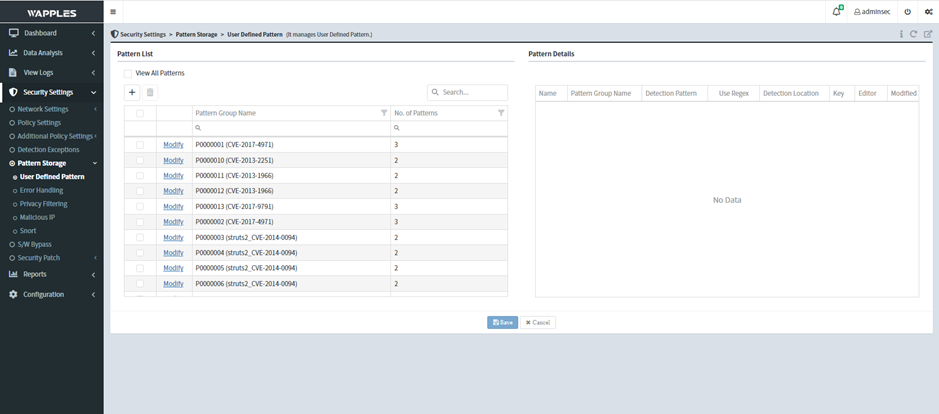Click Modify link for P0000010 (CVE-2013-2251)

point(173,160)
